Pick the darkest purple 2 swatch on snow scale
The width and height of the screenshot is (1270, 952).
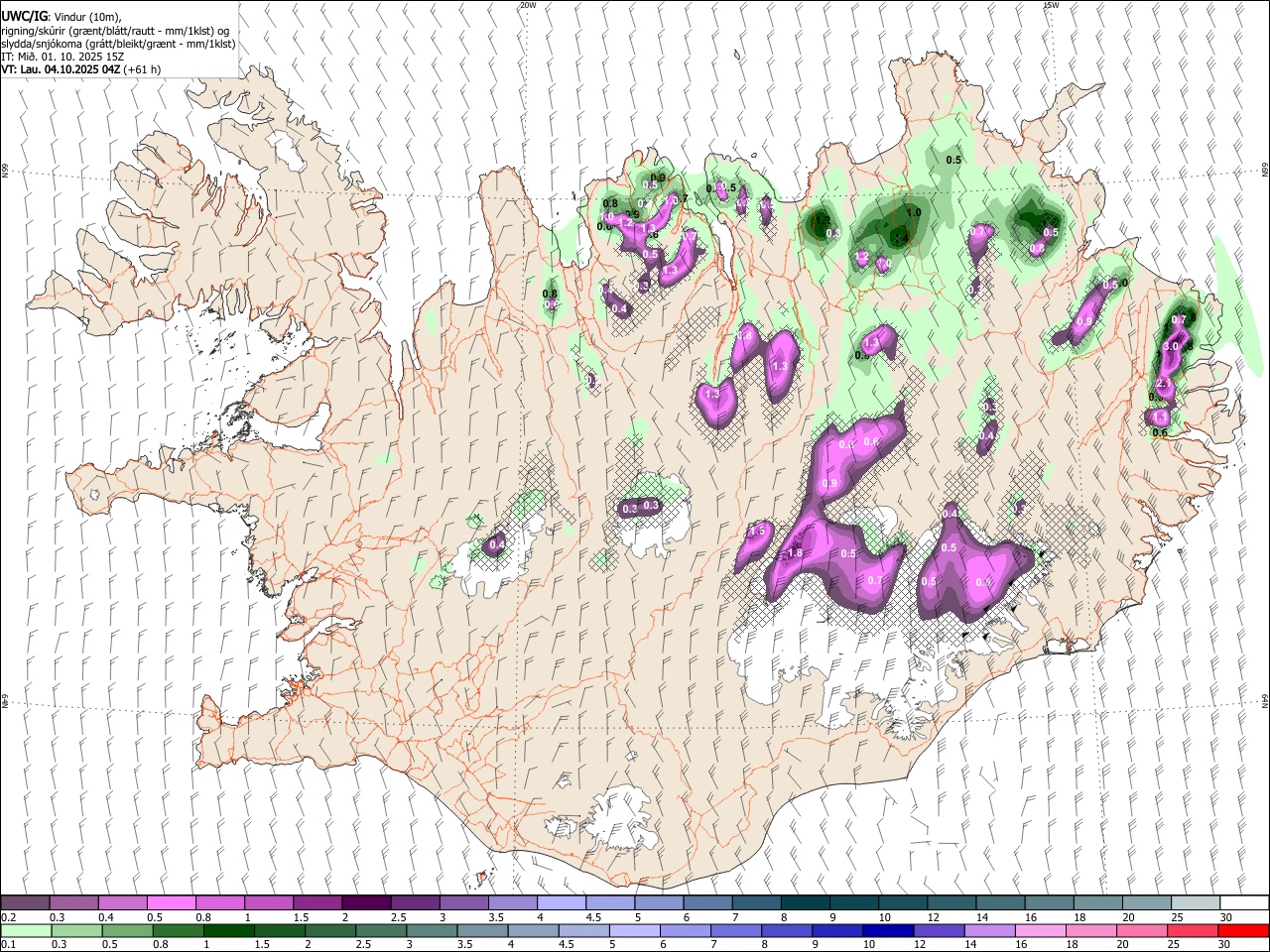tap(365, 903)
